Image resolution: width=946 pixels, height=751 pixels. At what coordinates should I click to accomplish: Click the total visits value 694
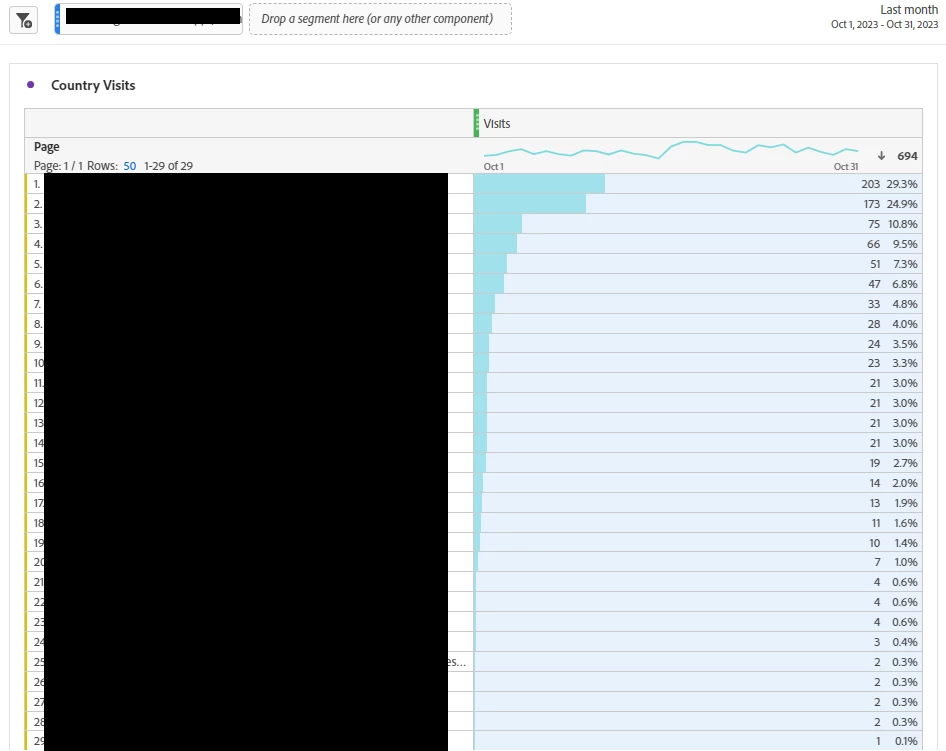[907, 156]
